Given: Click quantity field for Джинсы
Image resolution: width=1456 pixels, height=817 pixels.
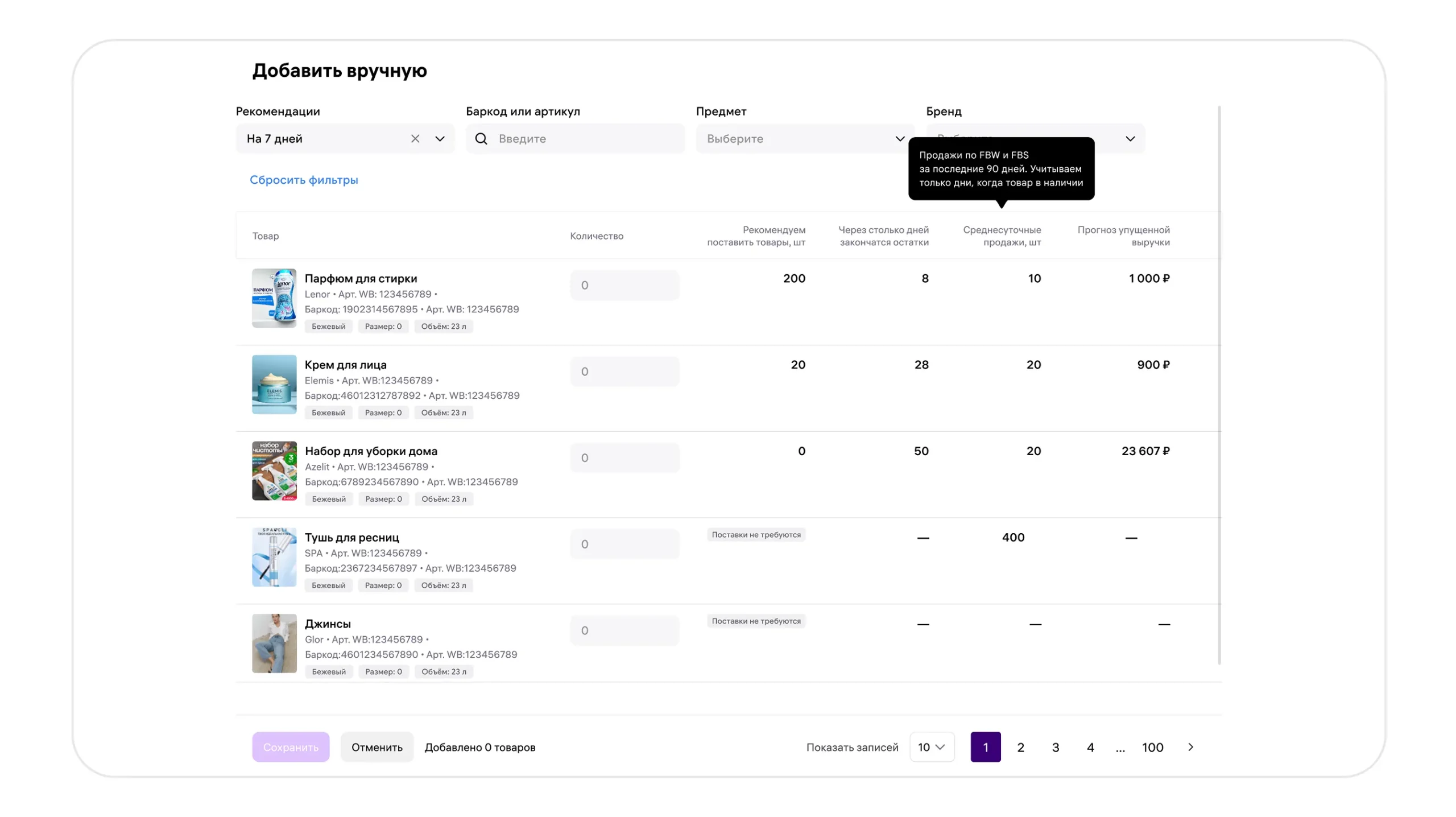Looking at the screenshot, I should (x=624, y=630).
